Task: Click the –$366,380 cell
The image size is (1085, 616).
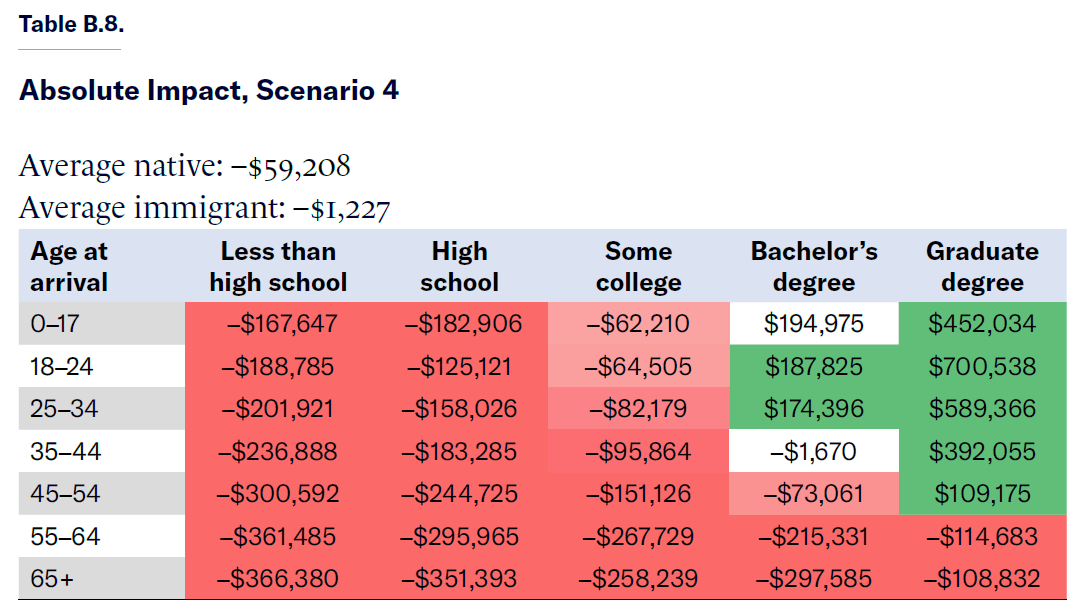Action: 280,578
